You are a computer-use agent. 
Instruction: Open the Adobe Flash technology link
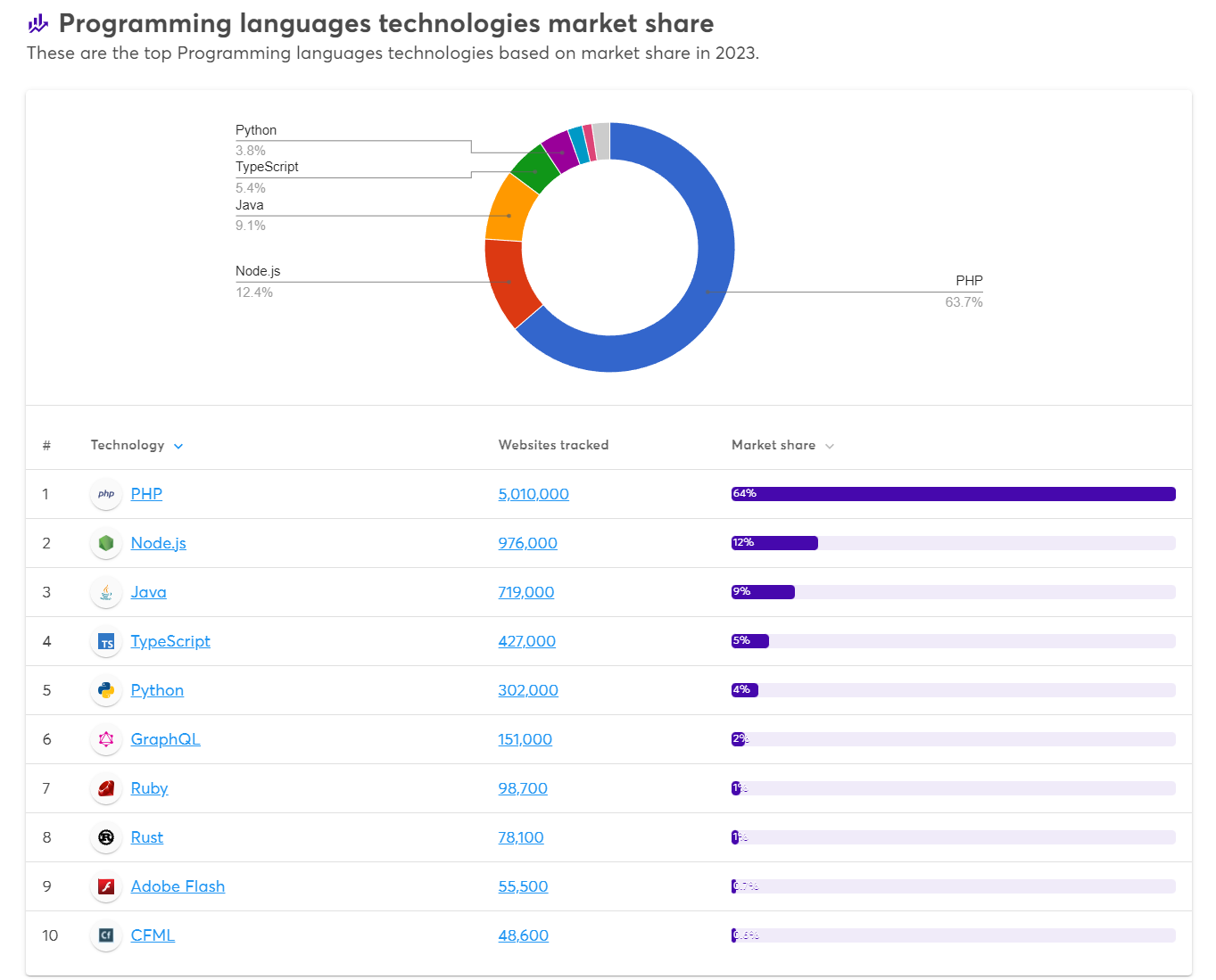point(178,886)
